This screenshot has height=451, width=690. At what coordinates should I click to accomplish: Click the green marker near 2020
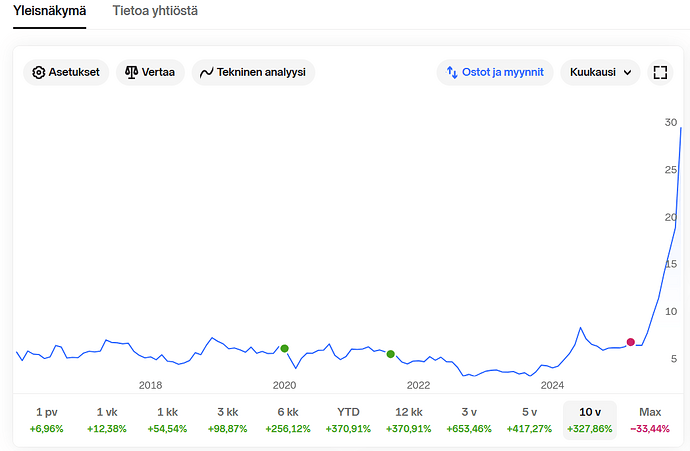point(285,348)
